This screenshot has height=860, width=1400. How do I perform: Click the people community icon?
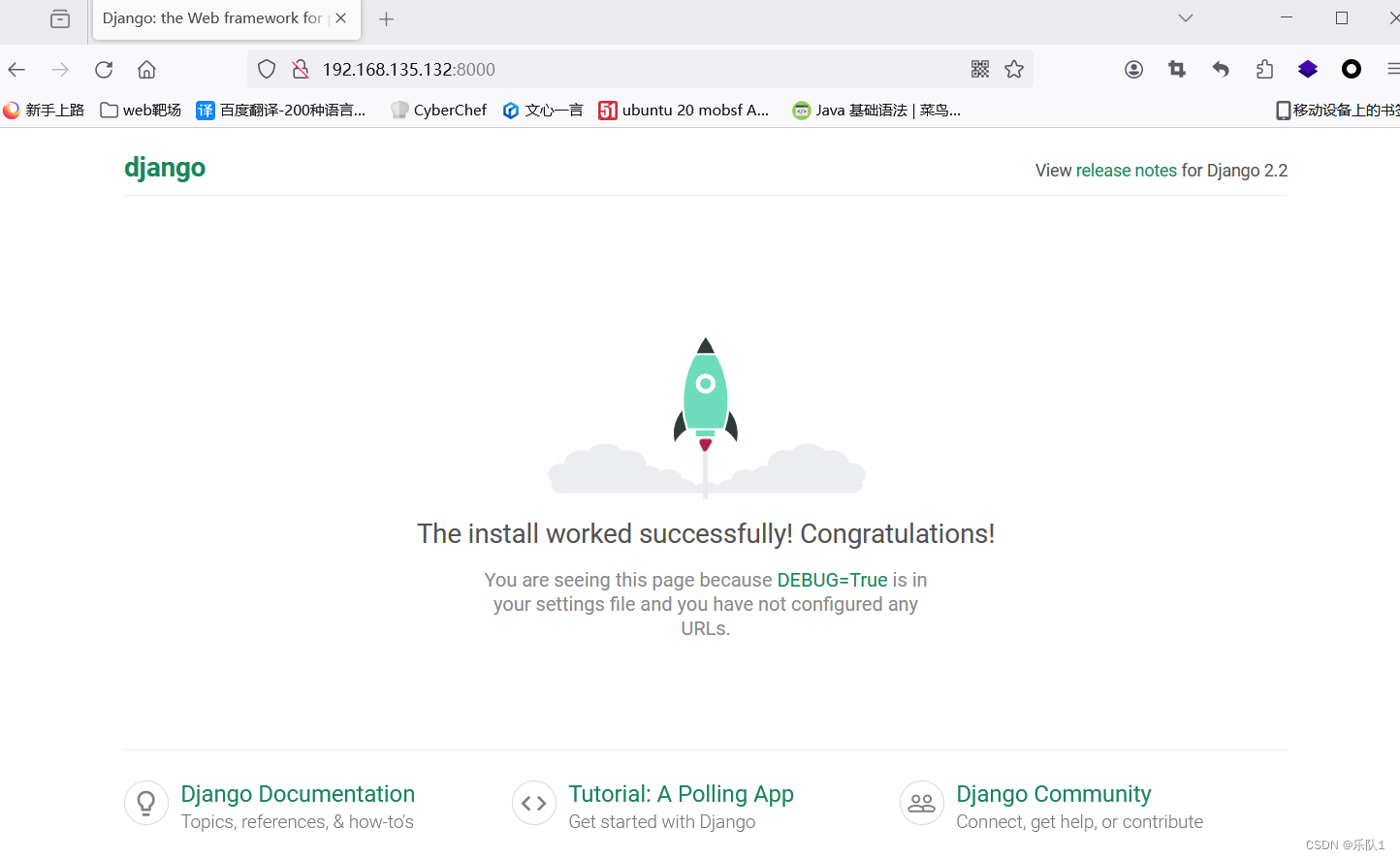[922, 803]
